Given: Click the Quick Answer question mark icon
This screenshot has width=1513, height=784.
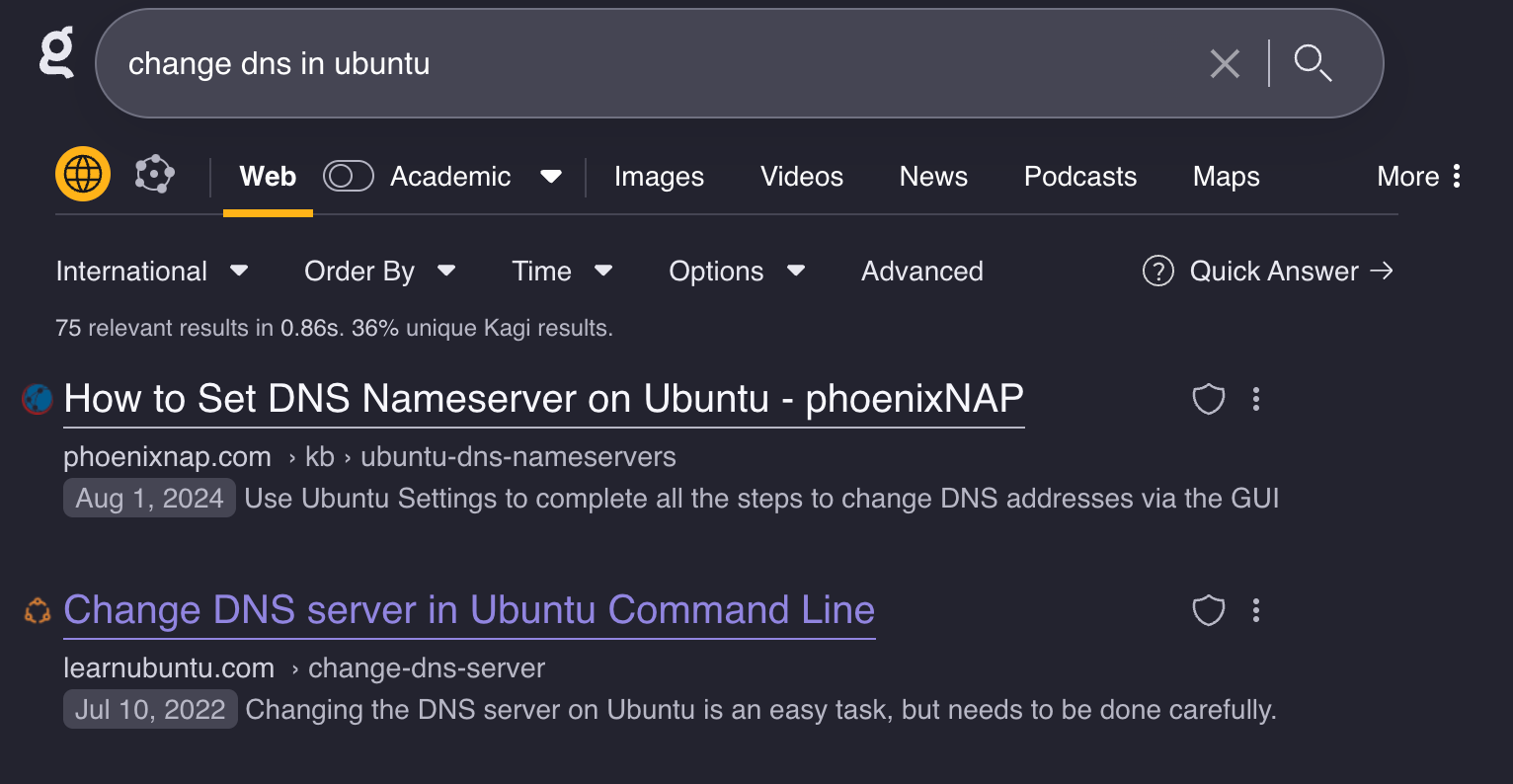Looking at the screenshot, I should click(x=1157, y=272).
